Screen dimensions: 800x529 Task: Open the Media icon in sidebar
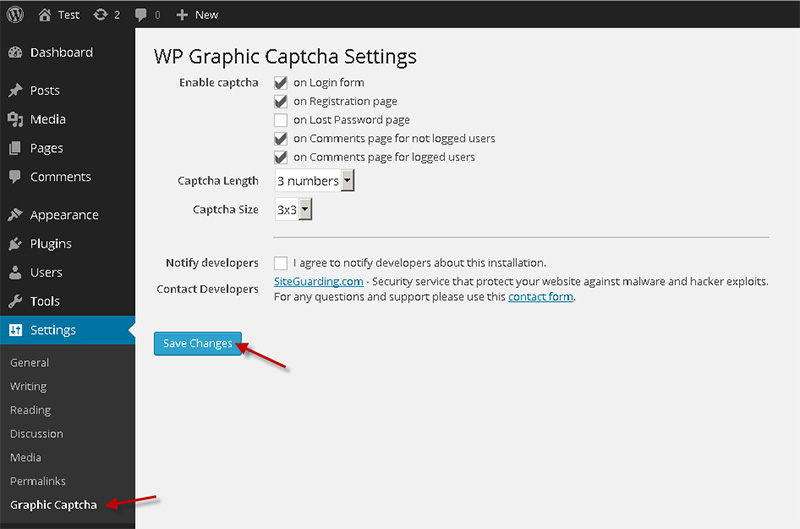[x=15, y=120]
